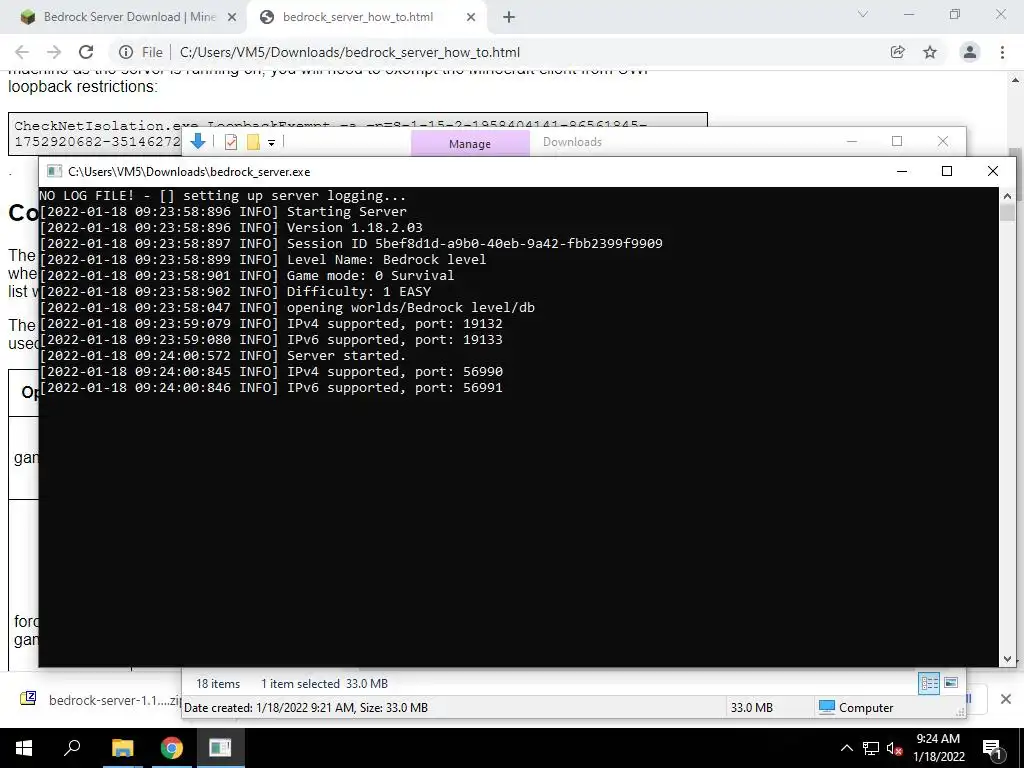Click the console scrollbar's up arrow
Screen dimensions: 1024x768
point(1007,196)
